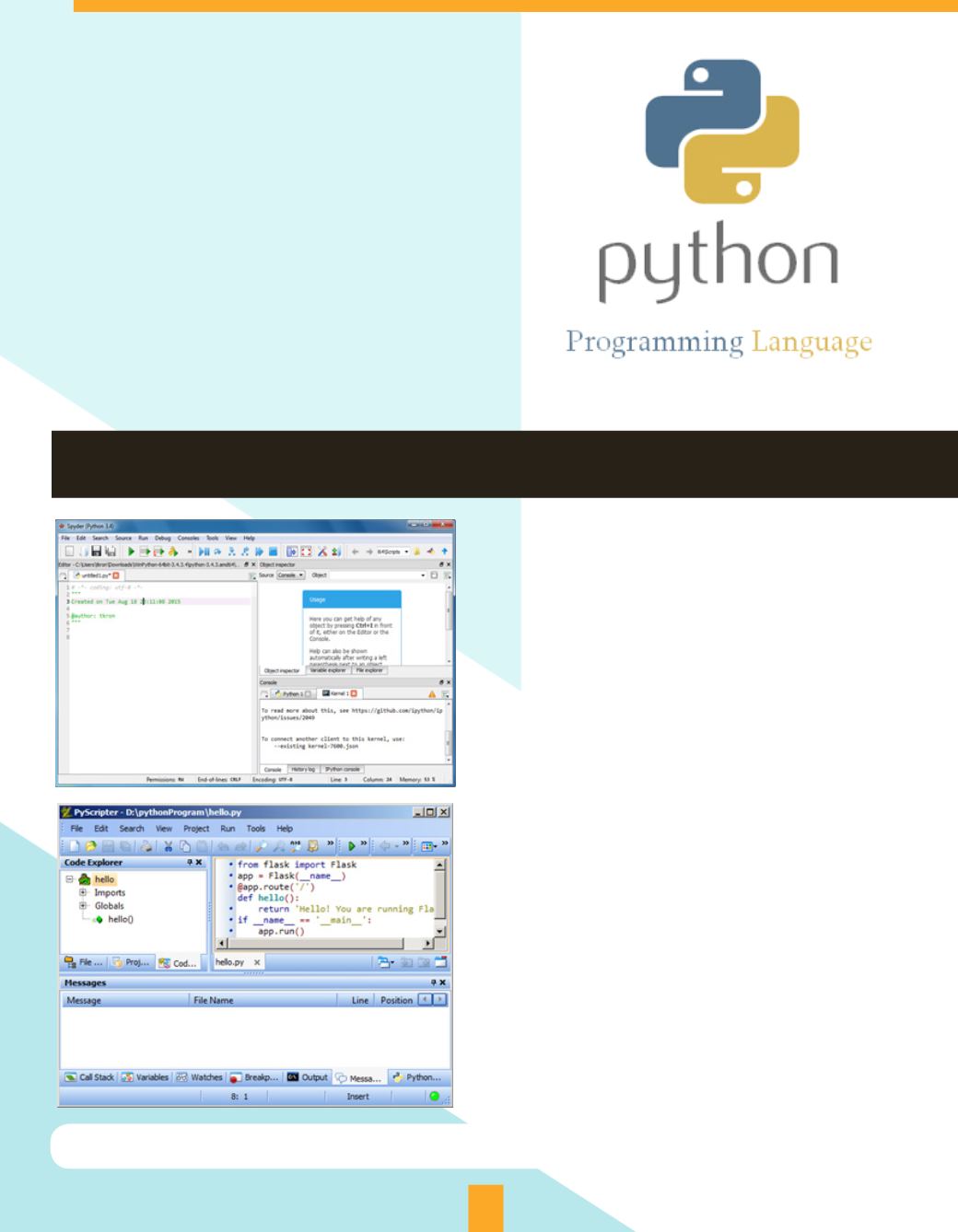Switch to PyScripter Call Stack tab
958x1232 pixels.
pos(89,1076)
